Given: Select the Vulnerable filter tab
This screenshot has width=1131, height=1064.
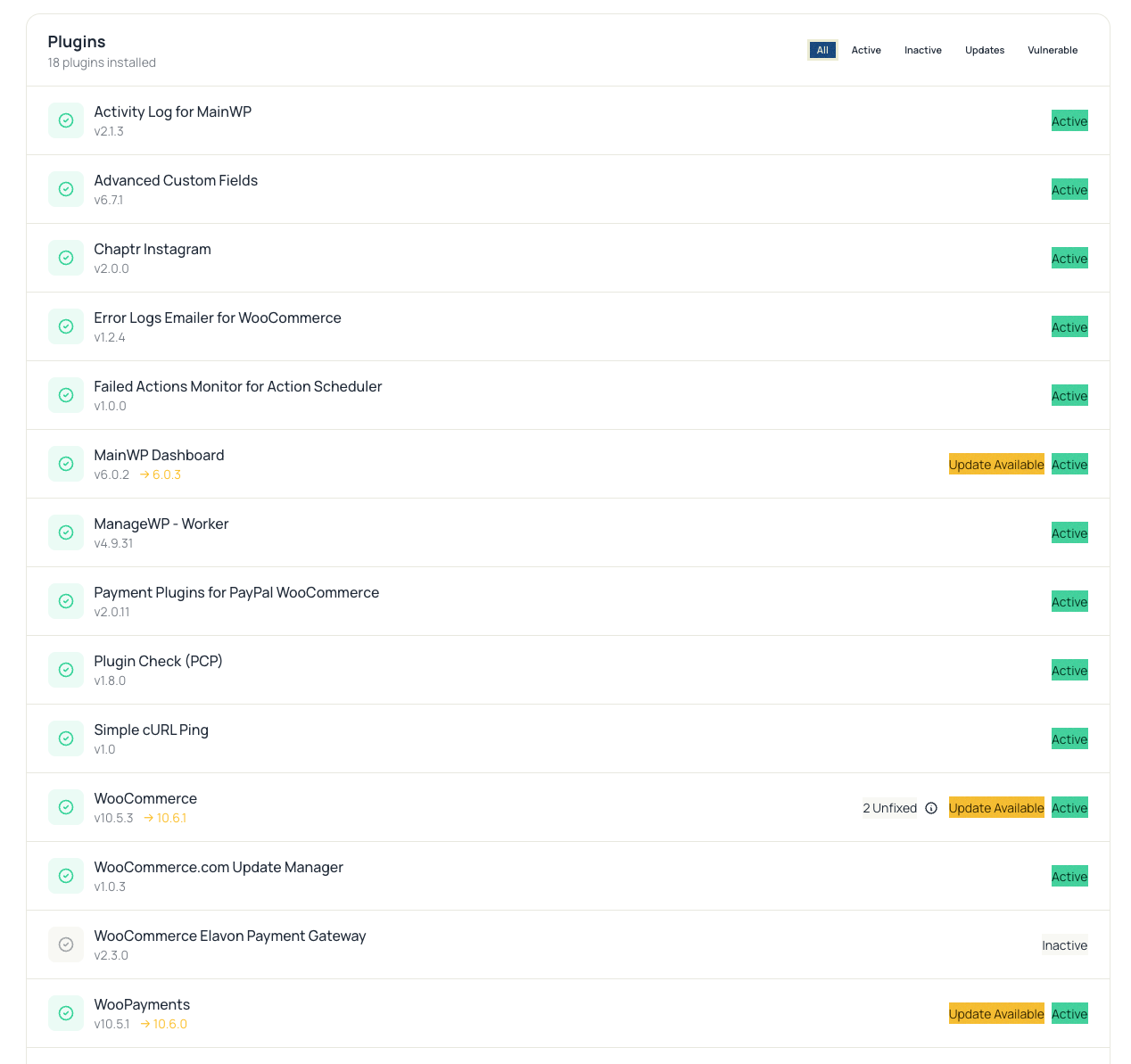Looking at the screenshot, I should pyautogui.click(x=1053, y=50).
